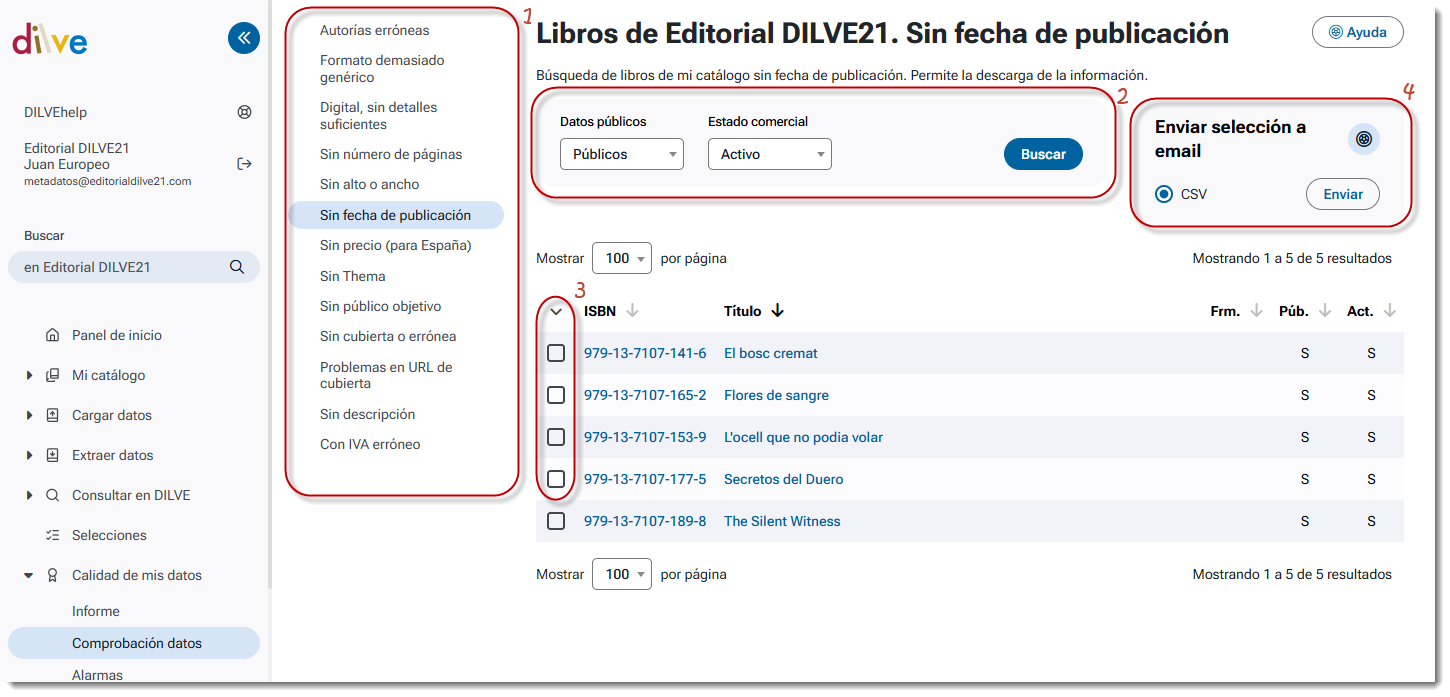Tick checkbox for Secretos del Duero
Viewport: 1450px width, 697px height.
[556, 479]
